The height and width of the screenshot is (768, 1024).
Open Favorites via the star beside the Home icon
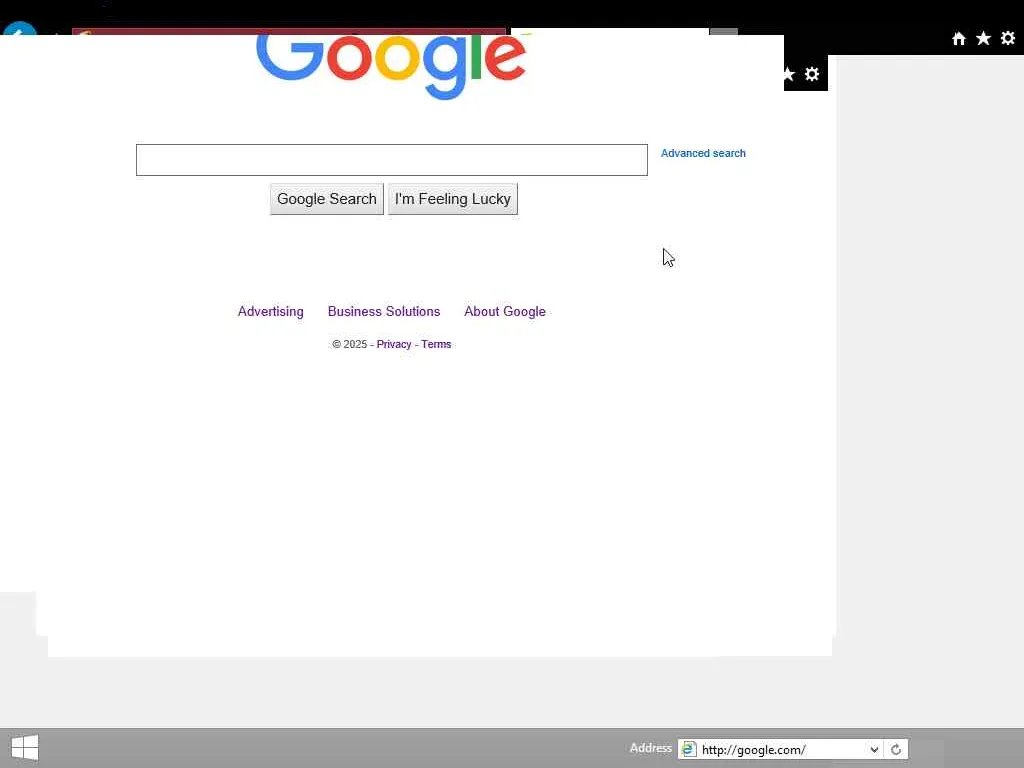coord(983,39)
